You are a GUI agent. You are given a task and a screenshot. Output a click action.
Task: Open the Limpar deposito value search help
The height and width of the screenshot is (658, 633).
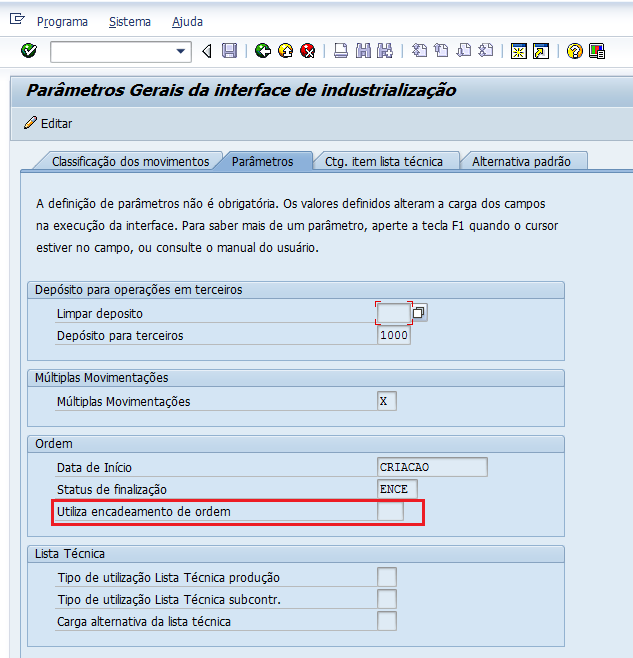coord(419,313)
